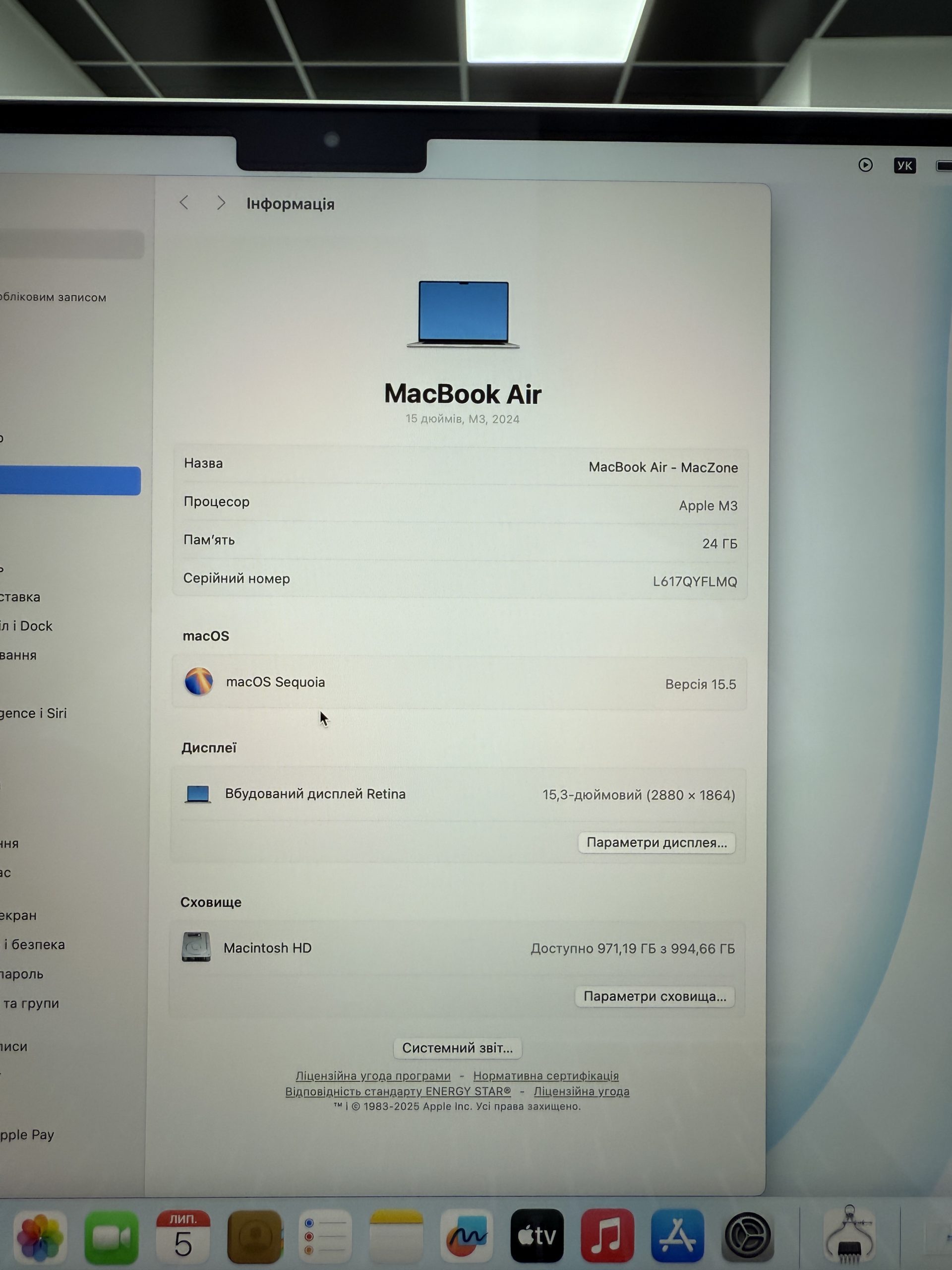Click Вбудований дисплей Retina label
Screen dimensions: 952x1270
point(315,794)
